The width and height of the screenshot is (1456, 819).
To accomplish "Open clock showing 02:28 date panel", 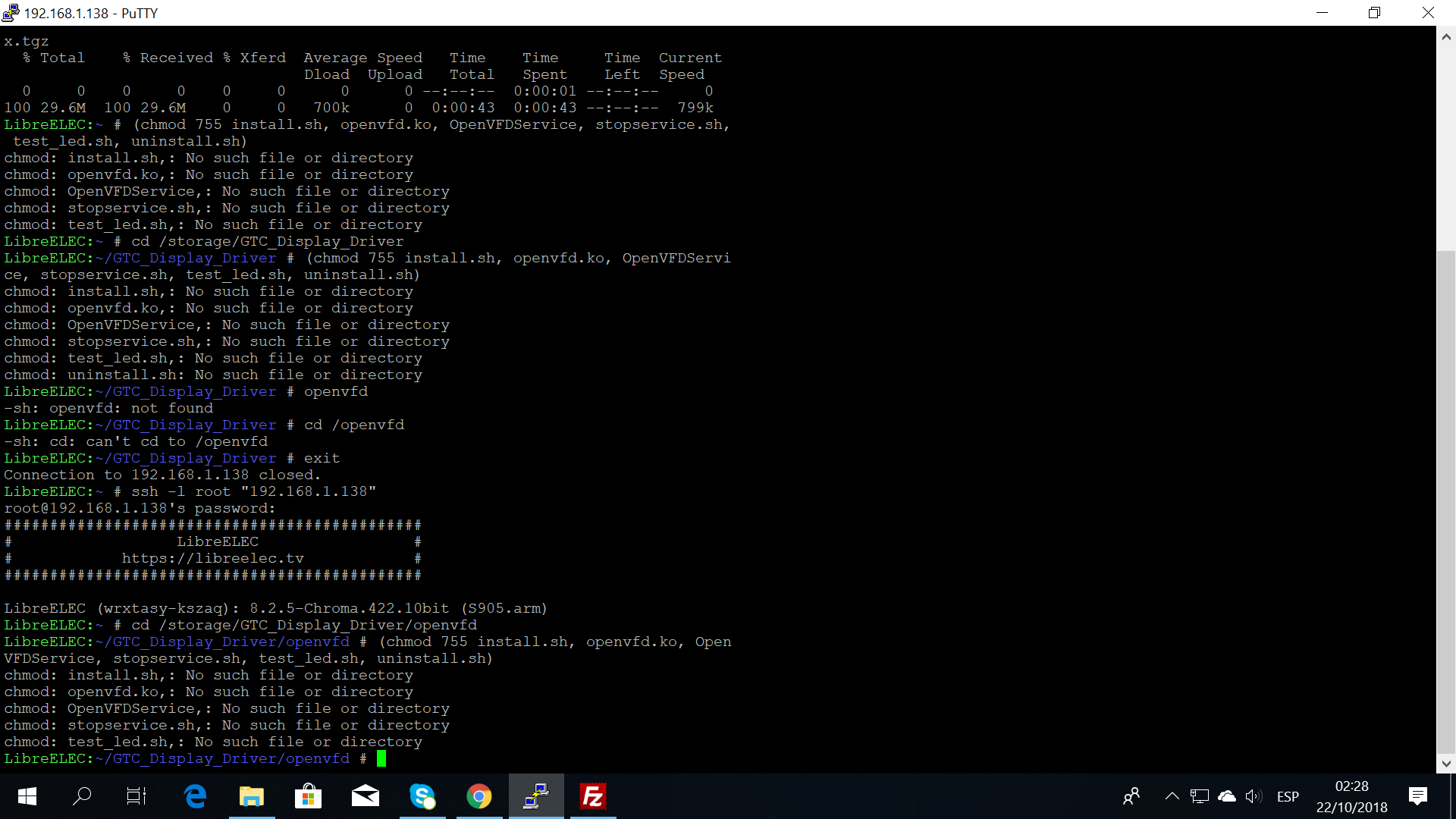I will click(x=1351, y=796).
